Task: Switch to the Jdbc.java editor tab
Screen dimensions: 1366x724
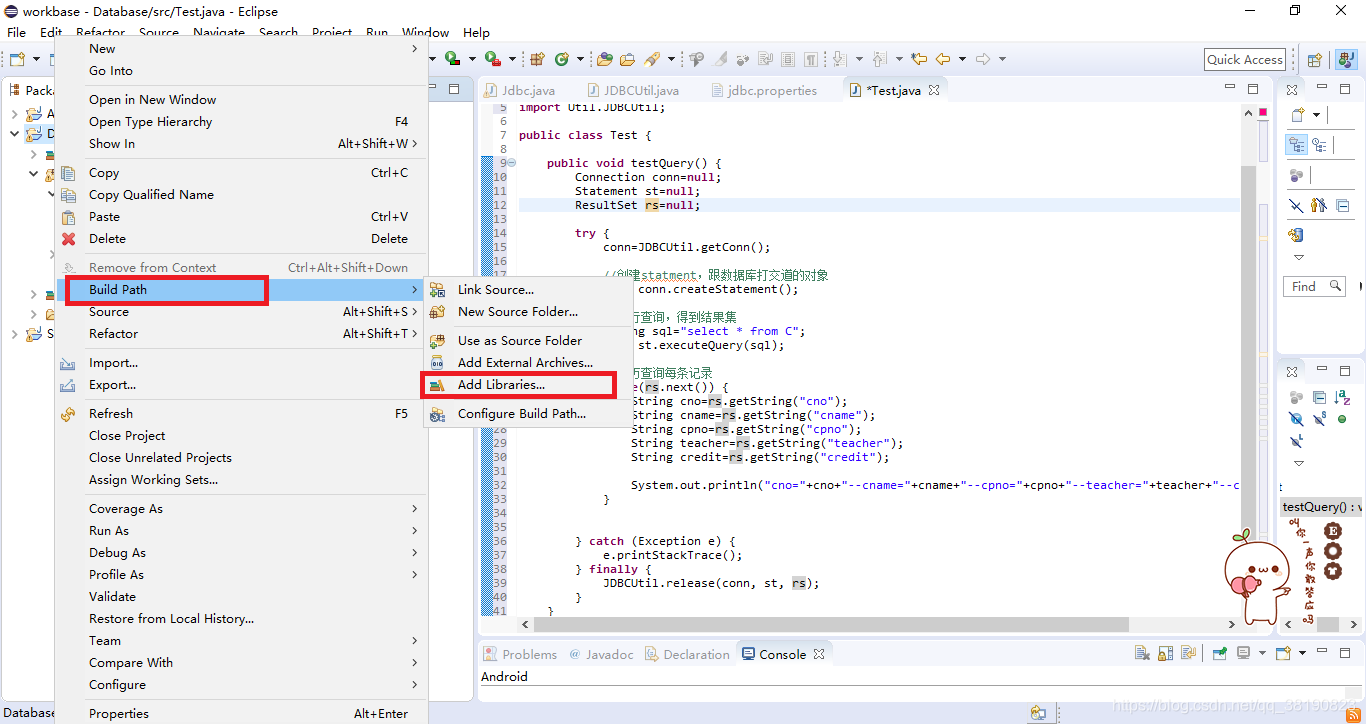Action: click(520, 90)
